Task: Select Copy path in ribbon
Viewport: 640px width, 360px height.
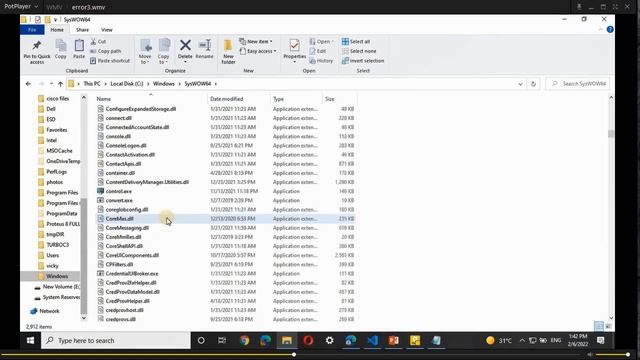Action: click(105, 51)
